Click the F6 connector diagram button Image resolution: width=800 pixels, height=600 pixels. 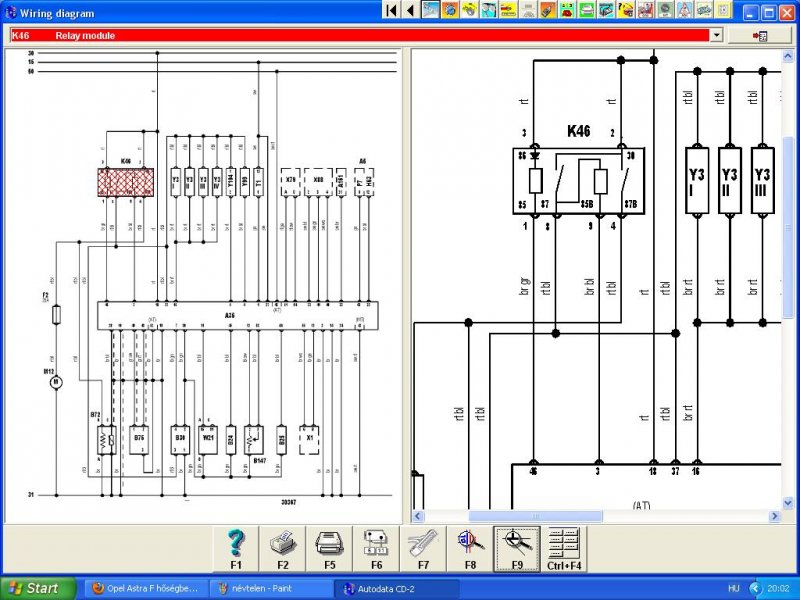[x=377, y=549]
